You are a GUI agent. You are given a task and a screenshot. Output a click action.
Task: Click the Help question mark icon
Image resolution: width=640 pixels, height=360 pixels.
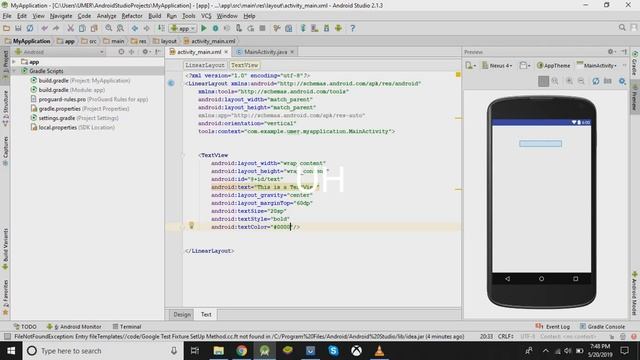[x=353, y=28]
